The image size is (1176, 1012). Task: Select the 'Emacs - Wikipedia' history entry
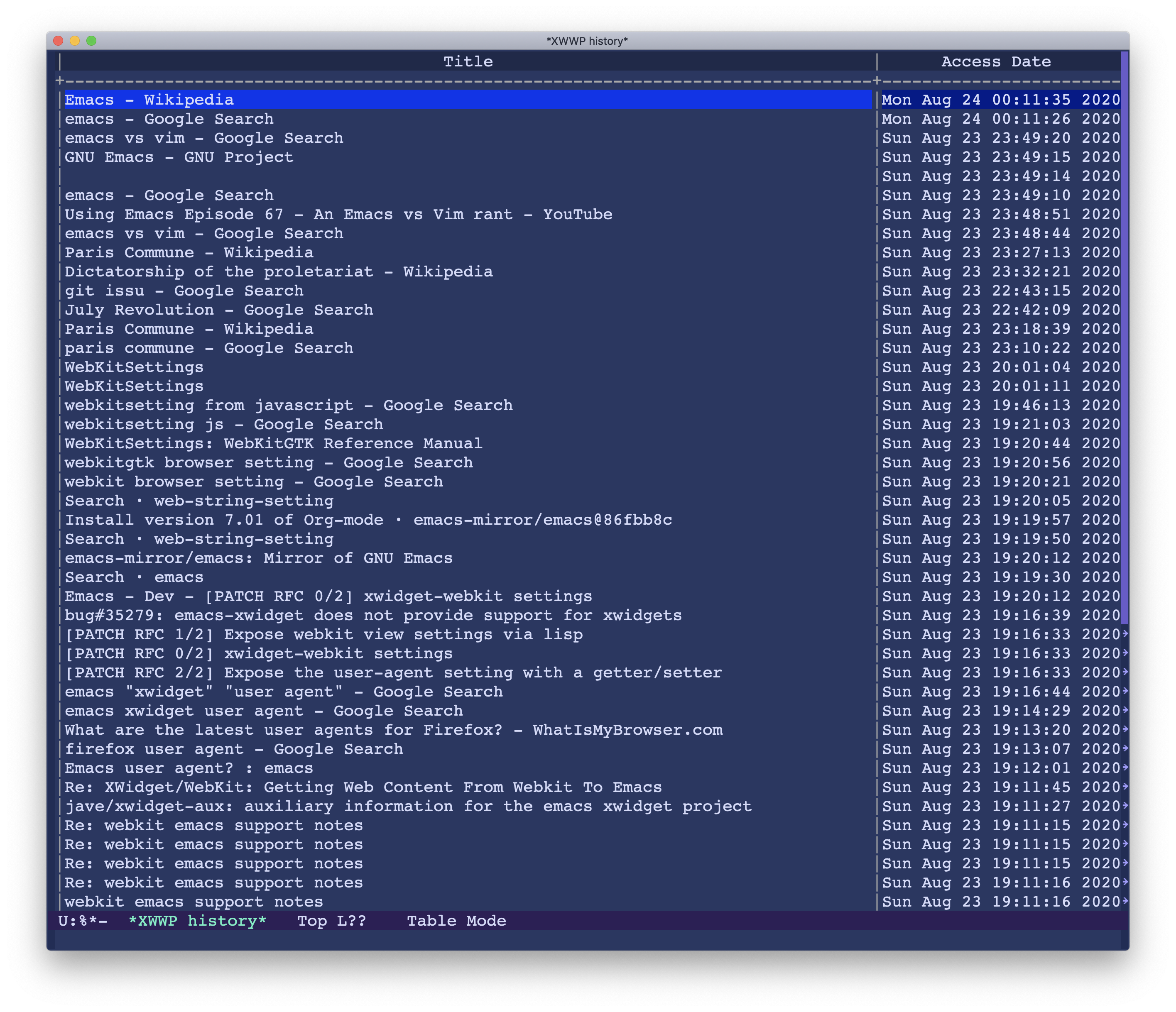pyautogui.click(x=149, y=100)
